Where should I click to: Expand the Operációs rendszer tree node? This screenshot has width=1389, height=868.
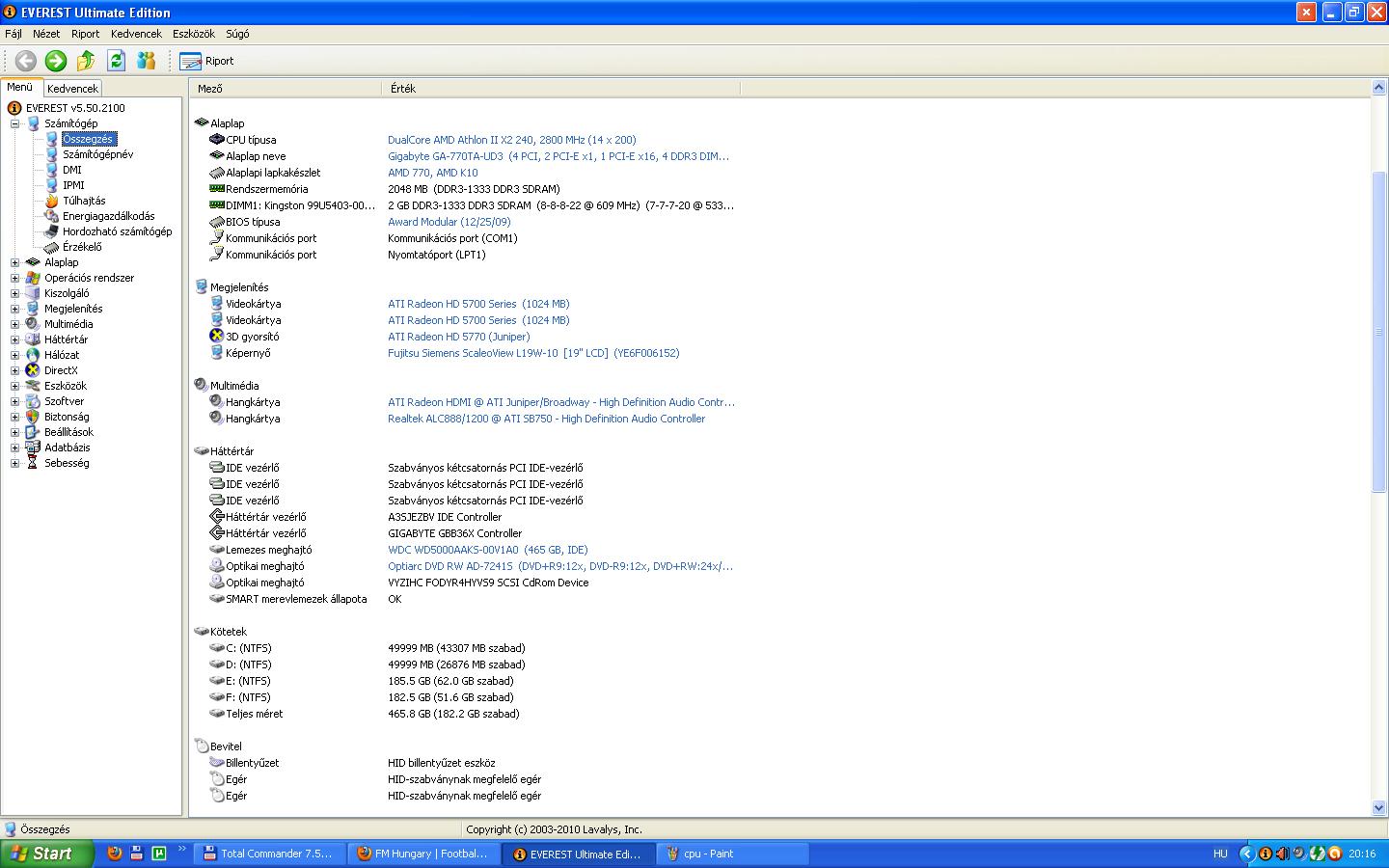coord(14,278)
